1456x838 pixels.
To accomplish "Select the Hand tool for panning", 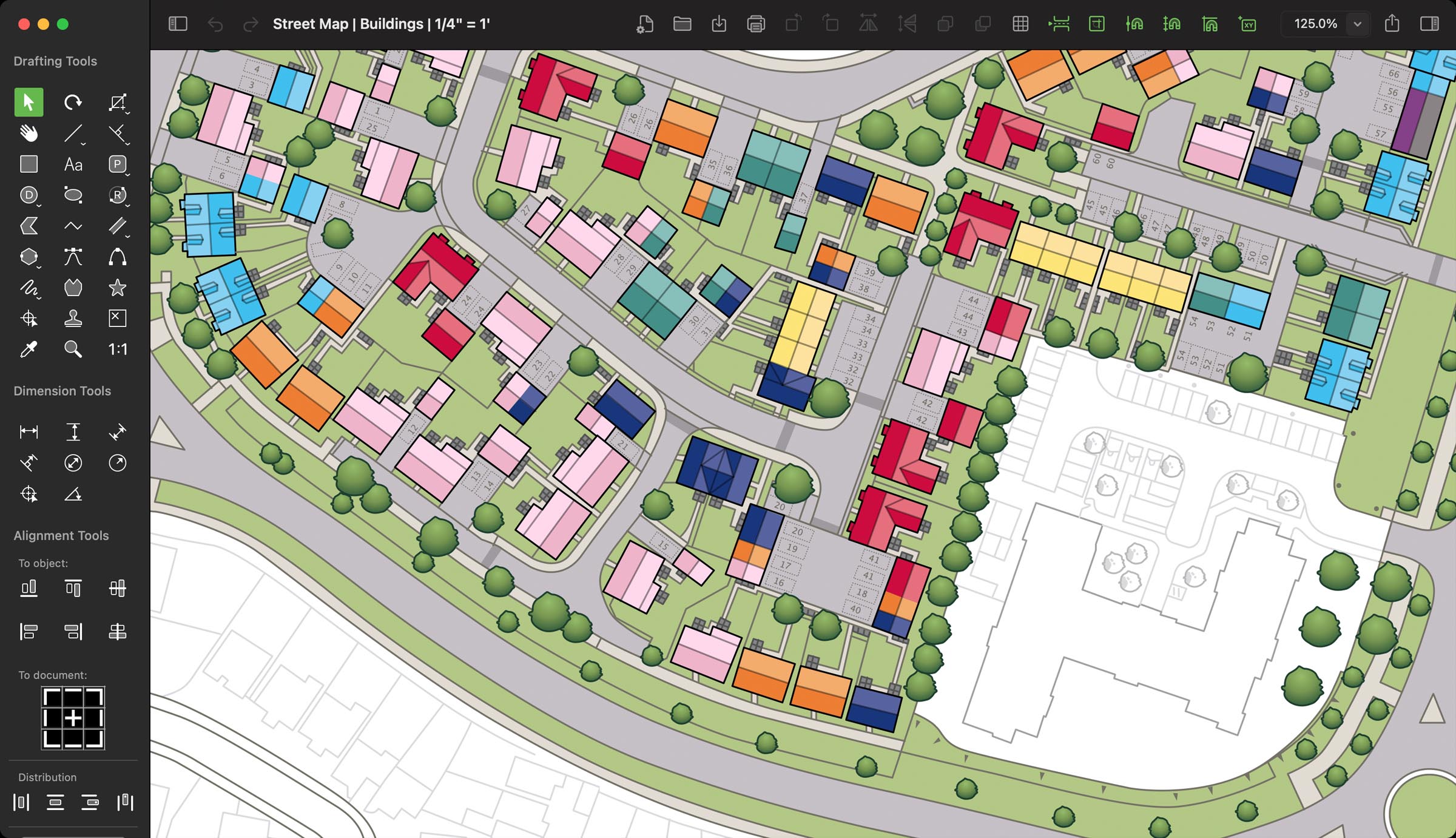I will point(28,133).
